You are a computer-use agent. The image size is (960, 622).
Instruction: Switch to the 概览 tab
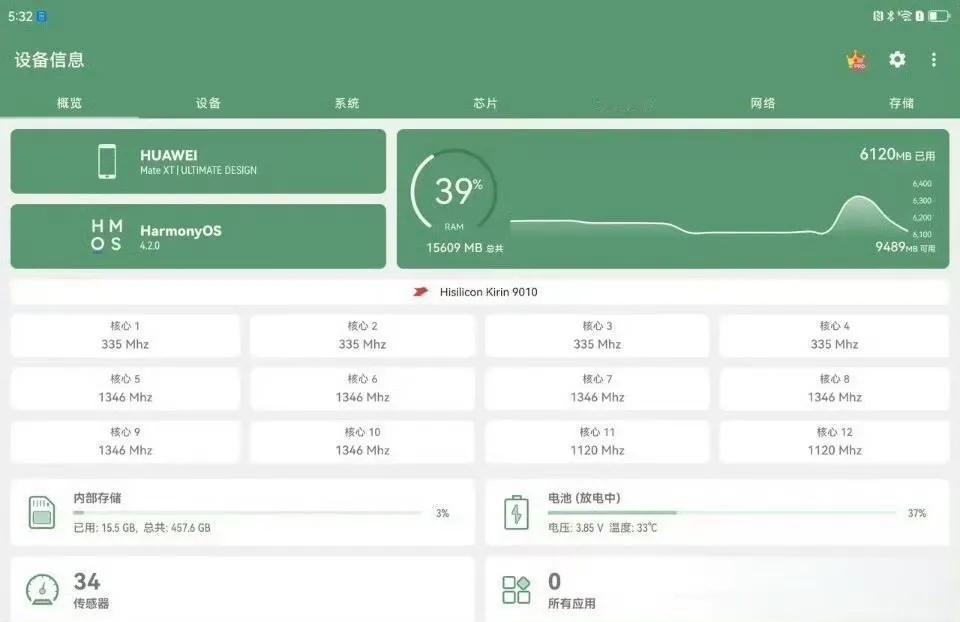[x=69, y=103]
